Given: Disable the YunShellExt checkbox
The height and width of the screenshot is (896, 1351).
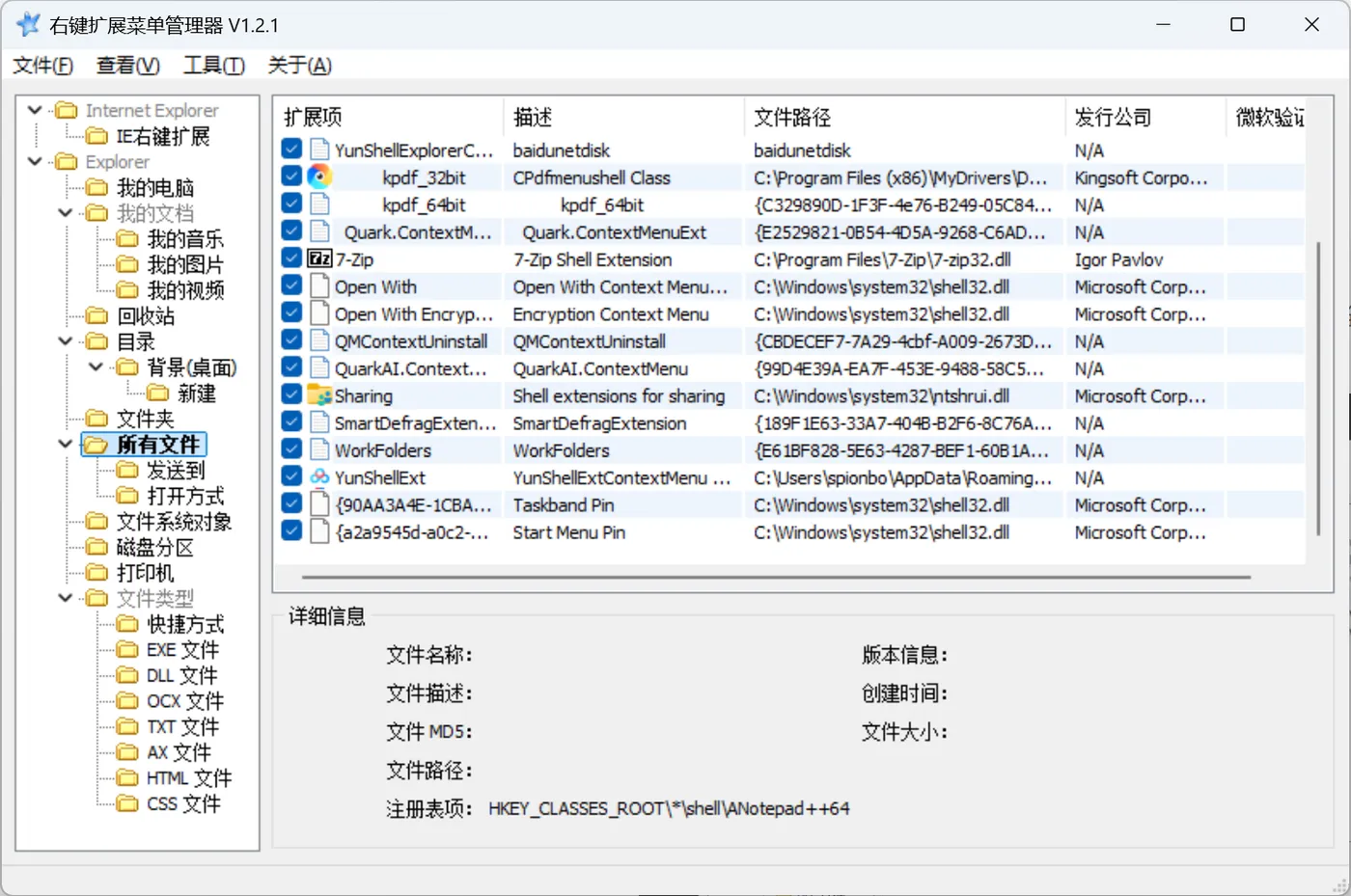Looking at the screenshot, I should (x=291, y=475).
